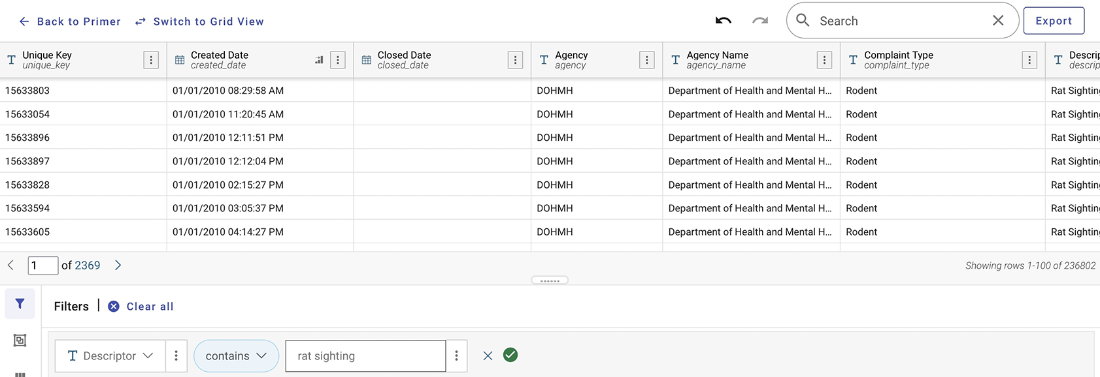Click date cell 01/01/2010 04:14:27 PM
1100x377 pixels.
pyautogui.click(x=260, y=232)
